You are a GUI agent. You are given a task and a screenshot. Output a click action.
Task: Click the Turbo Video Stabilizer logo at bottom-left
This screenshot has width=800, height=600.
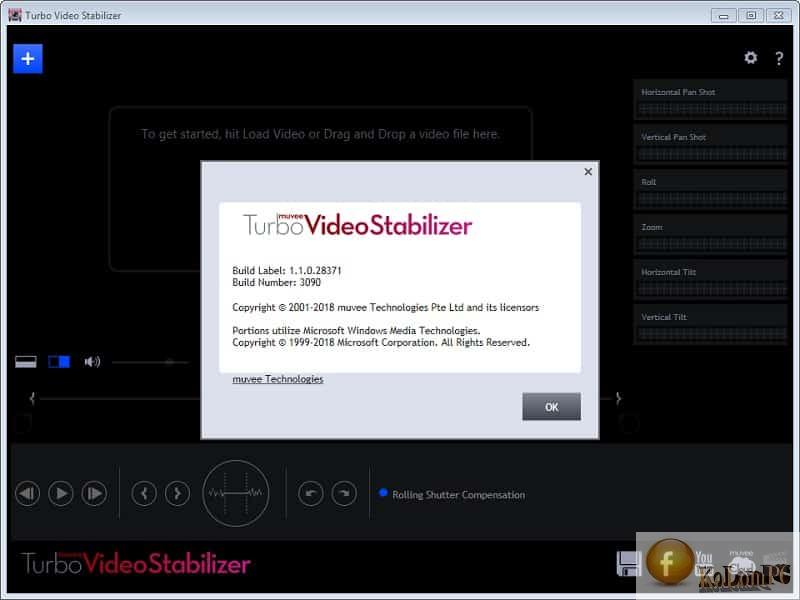(136, 563)
